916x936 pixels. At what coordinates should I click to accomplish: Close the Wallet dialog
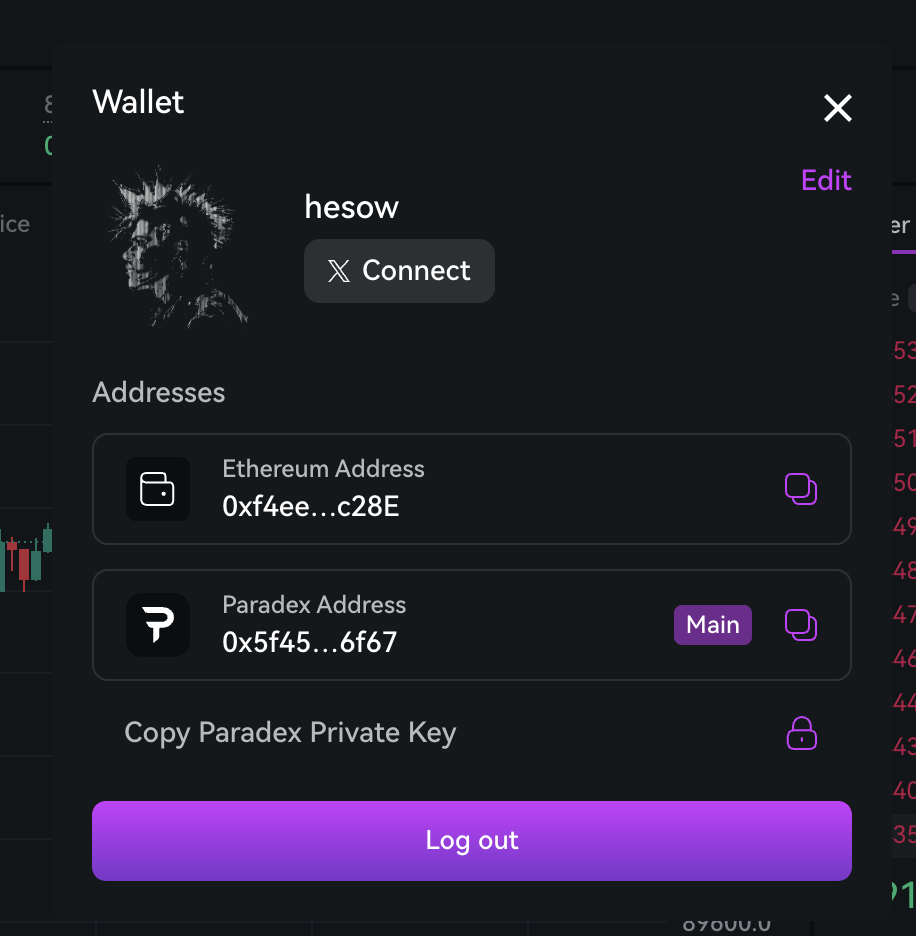(x=837, y=108)
